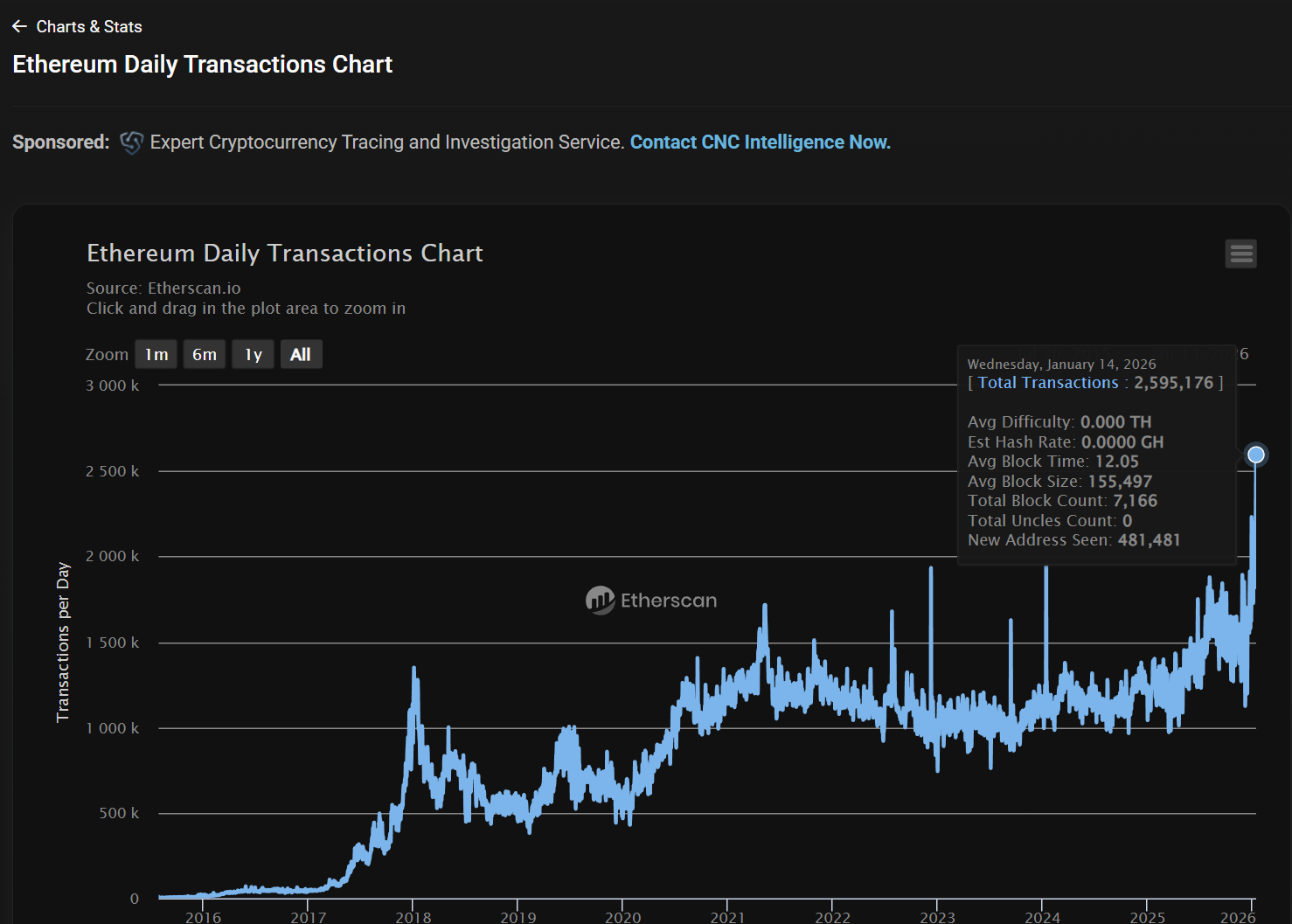Click the 2018 x-axis year label

(413, 916)
